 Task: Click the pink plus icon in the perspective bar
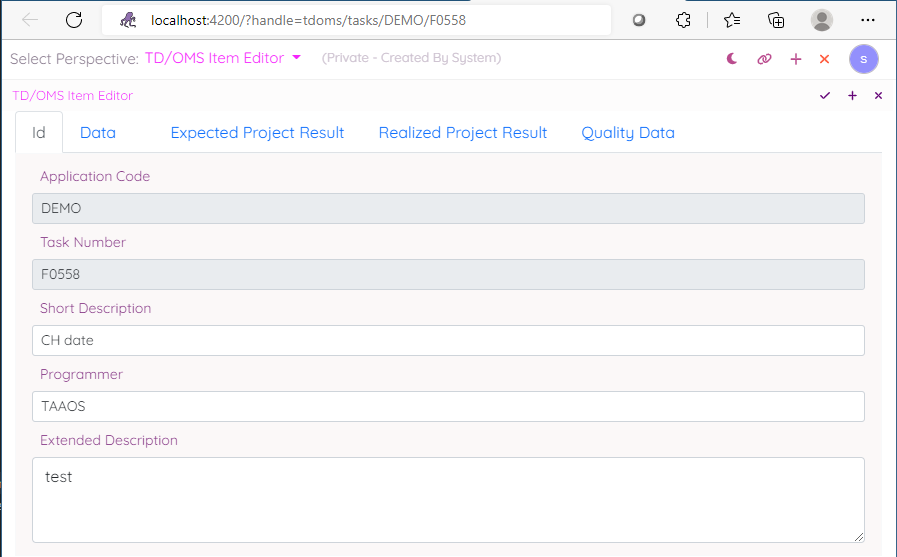click(x=796, y=59)
